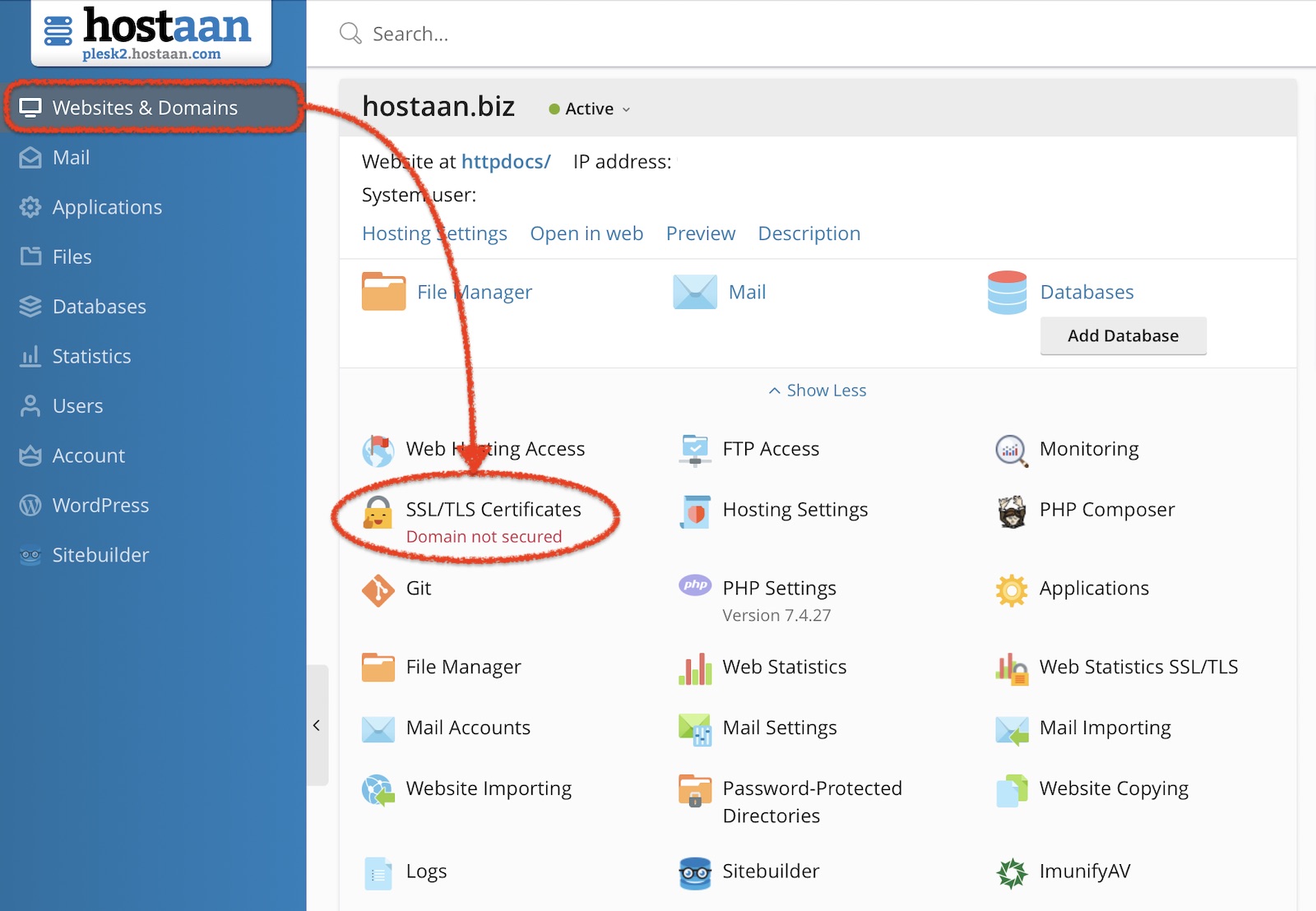Open the Monitoring text link
1316x911 pixels.
click(x=1089, y=450)
